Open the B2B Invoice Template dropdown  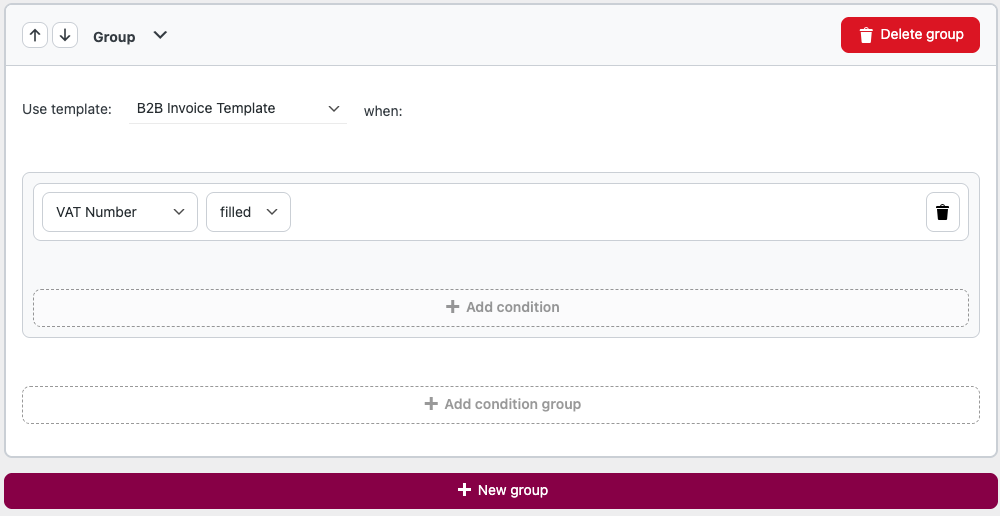238,108
